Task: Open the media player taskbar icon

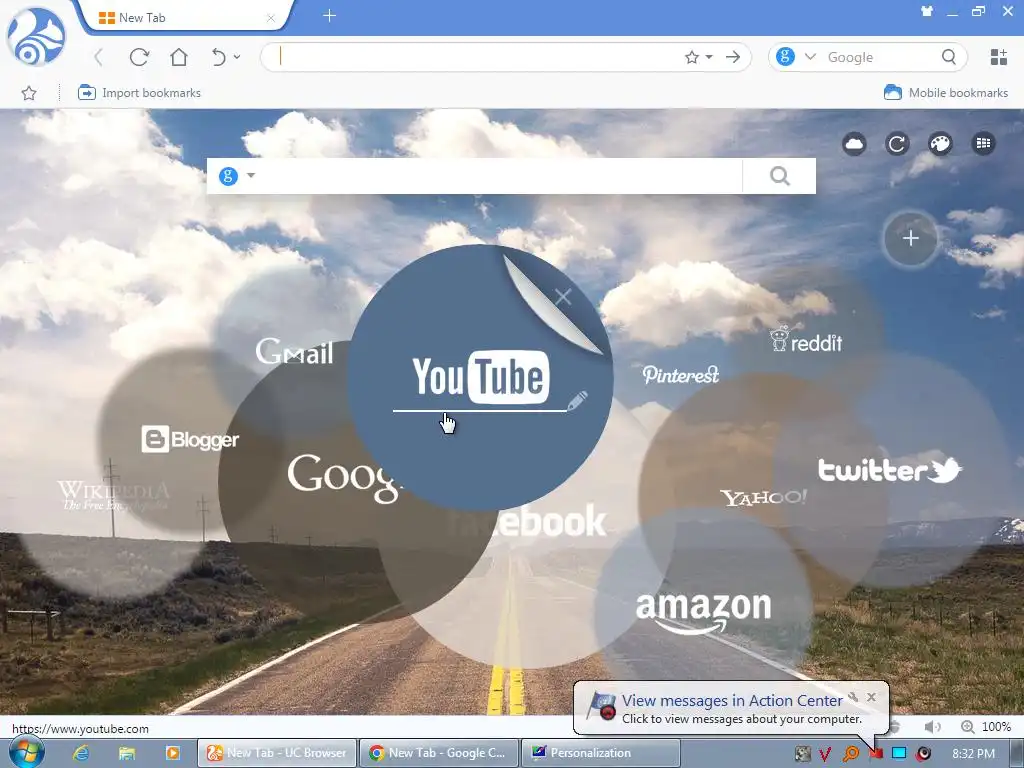Action: coord(172,753)
